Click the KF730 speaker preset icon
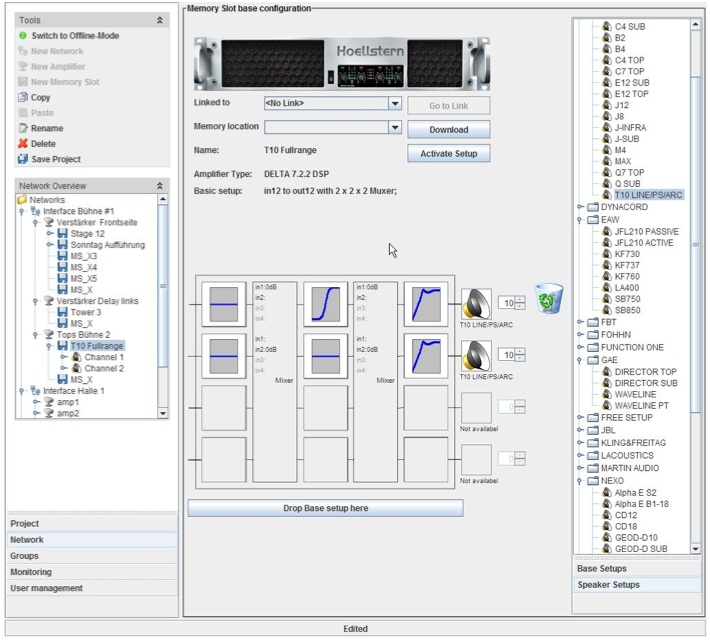Screen dimensions: 710x640 pos(607,254)
